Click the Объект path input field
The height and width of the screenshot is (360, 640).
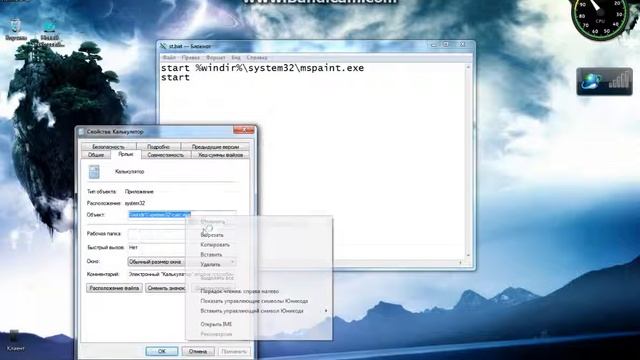pyautogui.click(x=182, y=214)
